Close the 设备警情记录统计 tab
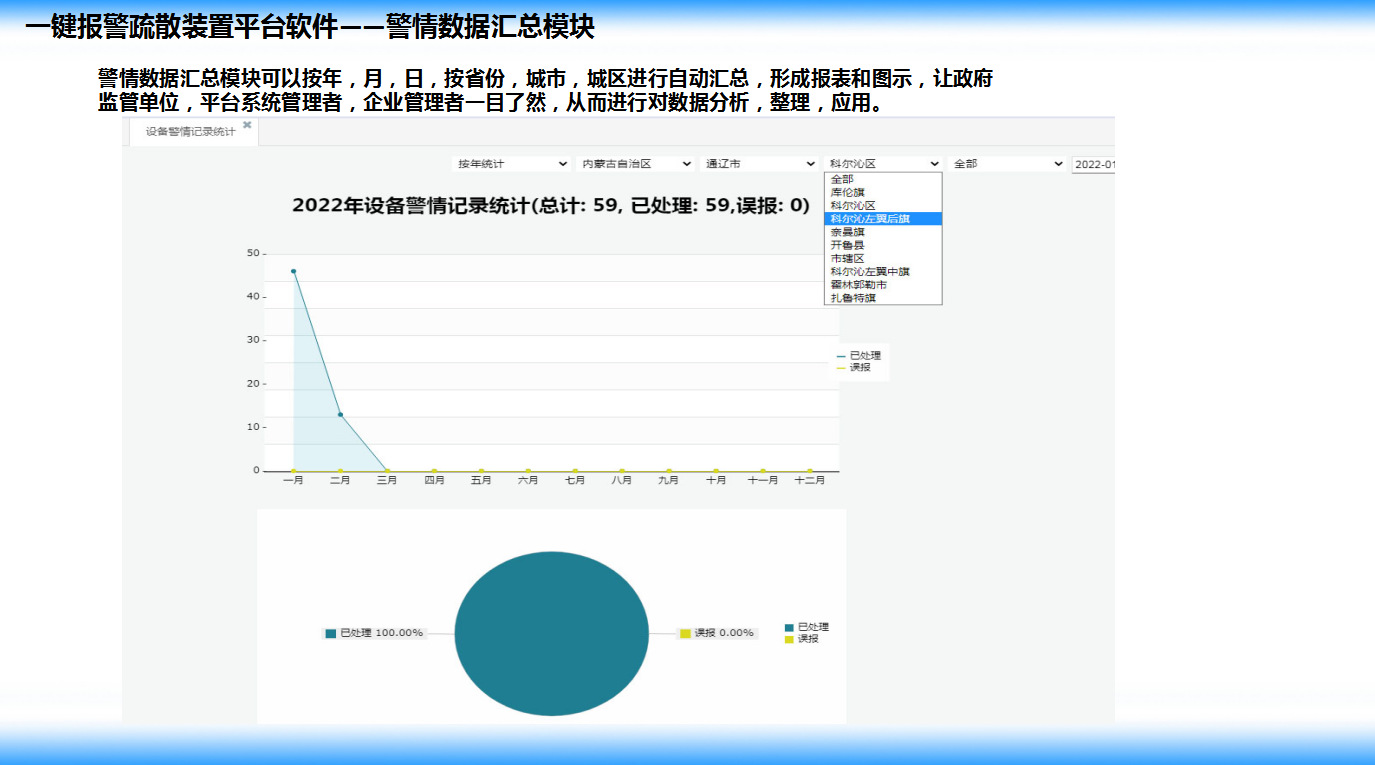This screenshot has width=1375, height=765. coord(247,125)
